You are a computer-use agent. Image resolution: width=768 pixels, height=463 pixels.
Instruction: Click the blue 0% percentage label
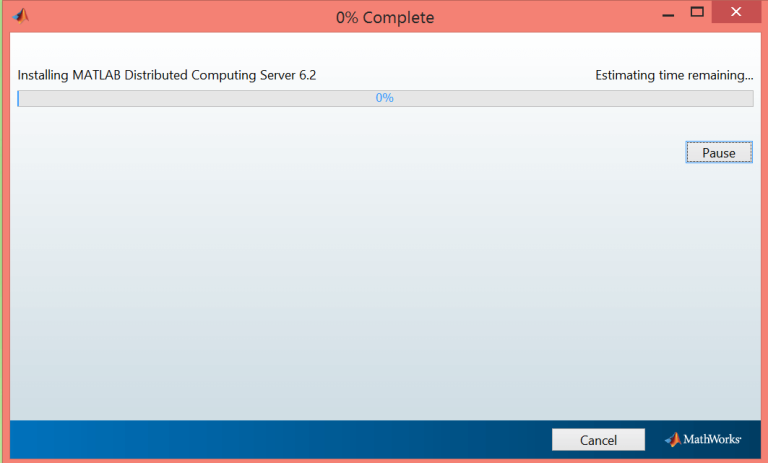(x=384, y=98)
